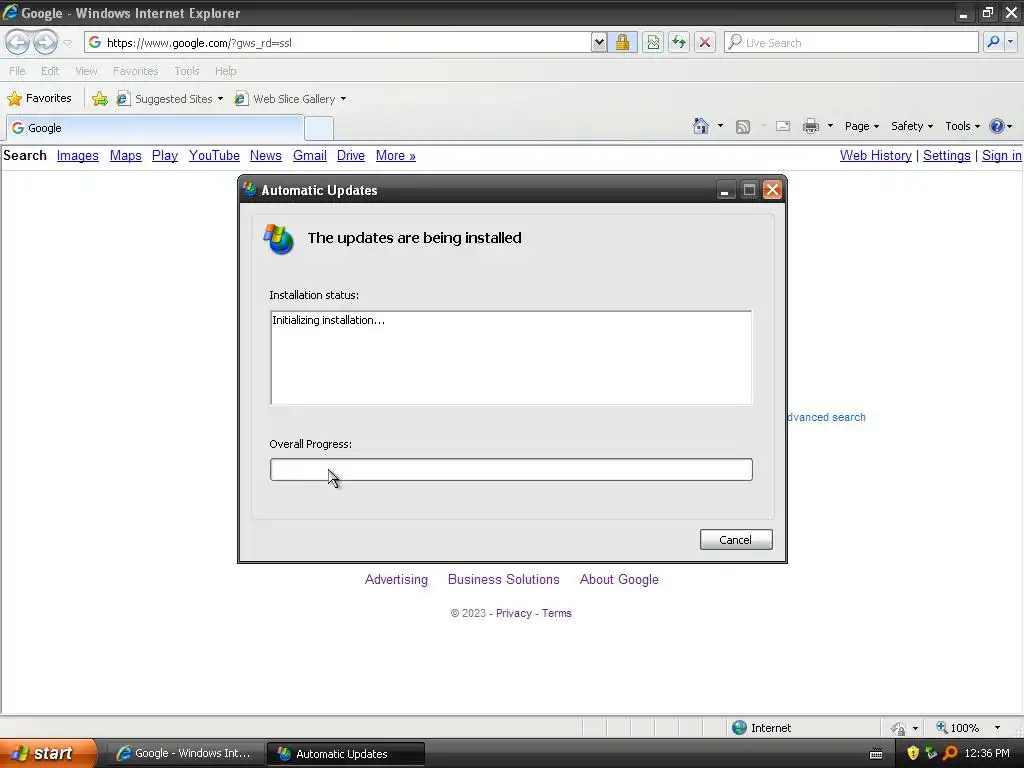
Task: Open the Tools menu in menu bar
Action: 186,71
